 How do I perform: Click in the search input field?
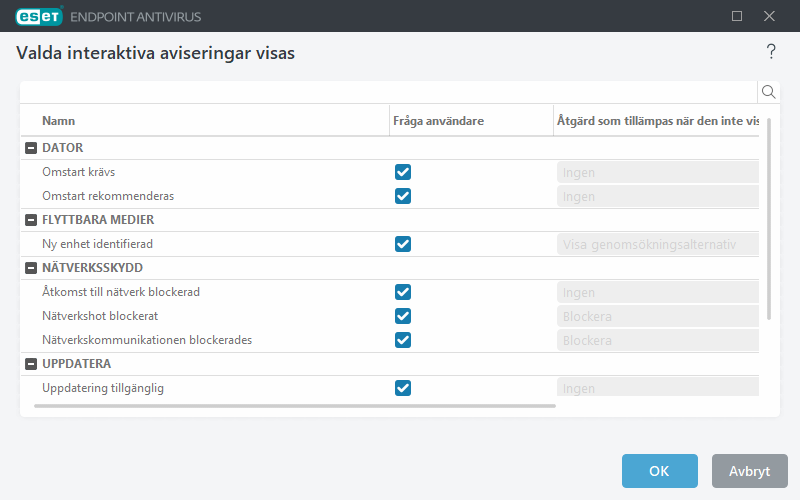tap(388, 92)
